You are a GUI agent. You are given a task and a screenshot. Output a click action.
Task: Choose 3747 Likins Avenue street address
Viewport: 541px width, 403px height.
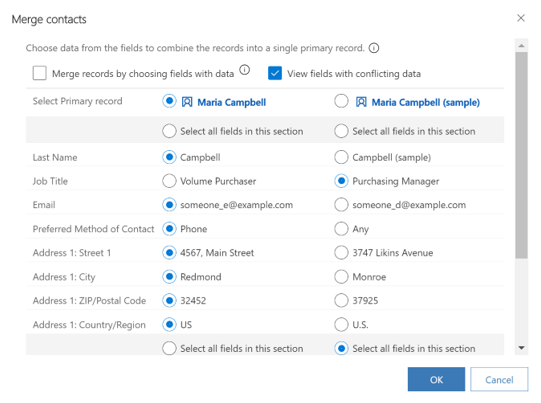pyautogui.click(x=341, y=253)
